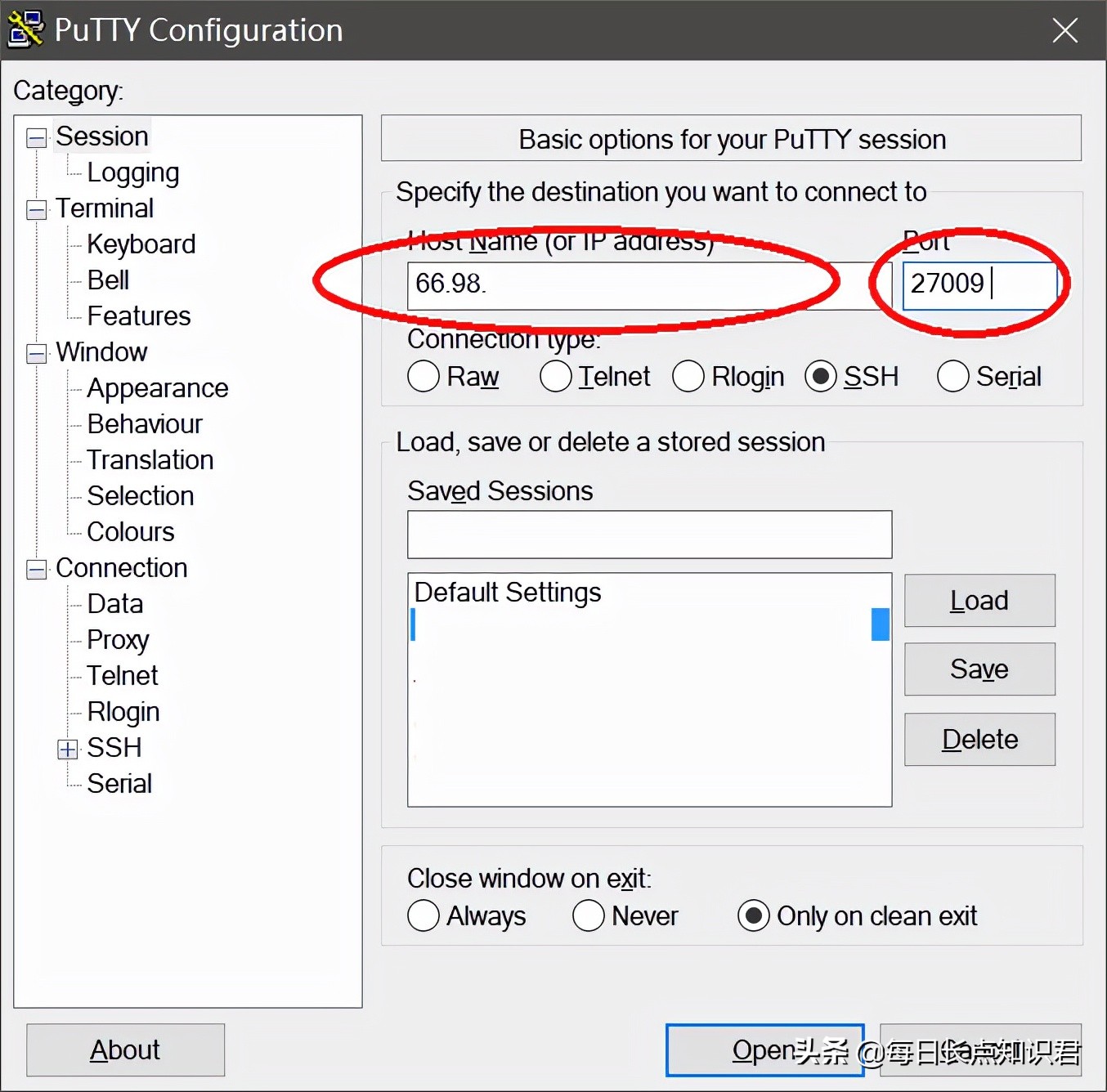Collapse the Session tree node
The image size is (1107, 1092).
tap(37, 137)
